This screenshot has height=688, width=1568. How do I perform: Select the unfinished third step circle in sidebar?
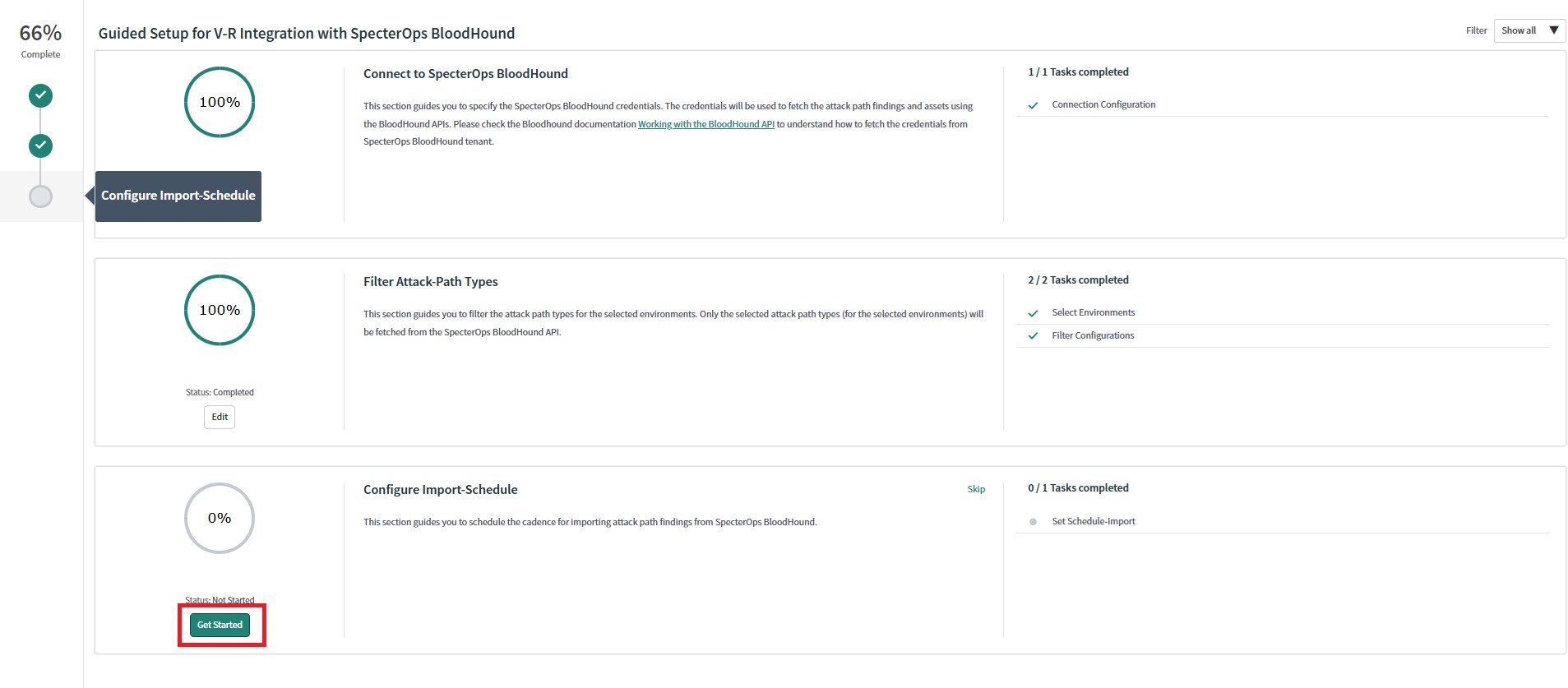[x=40, y=196]
